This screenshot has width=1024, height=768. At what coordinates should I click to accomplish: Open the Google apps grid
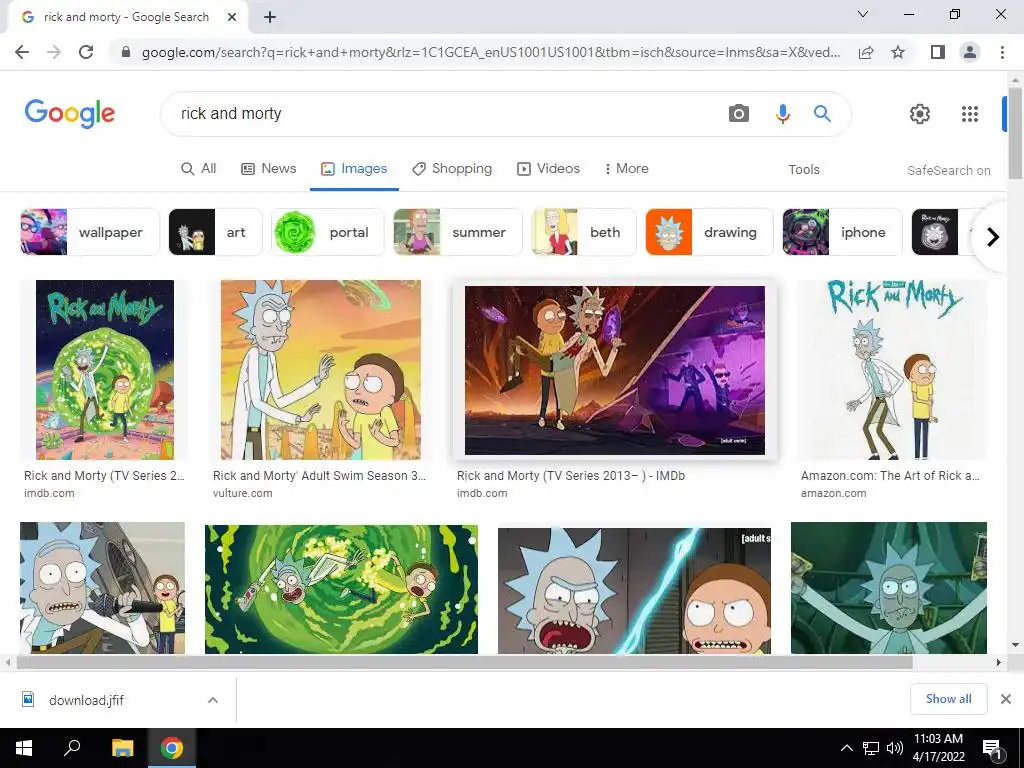(970, 114)
